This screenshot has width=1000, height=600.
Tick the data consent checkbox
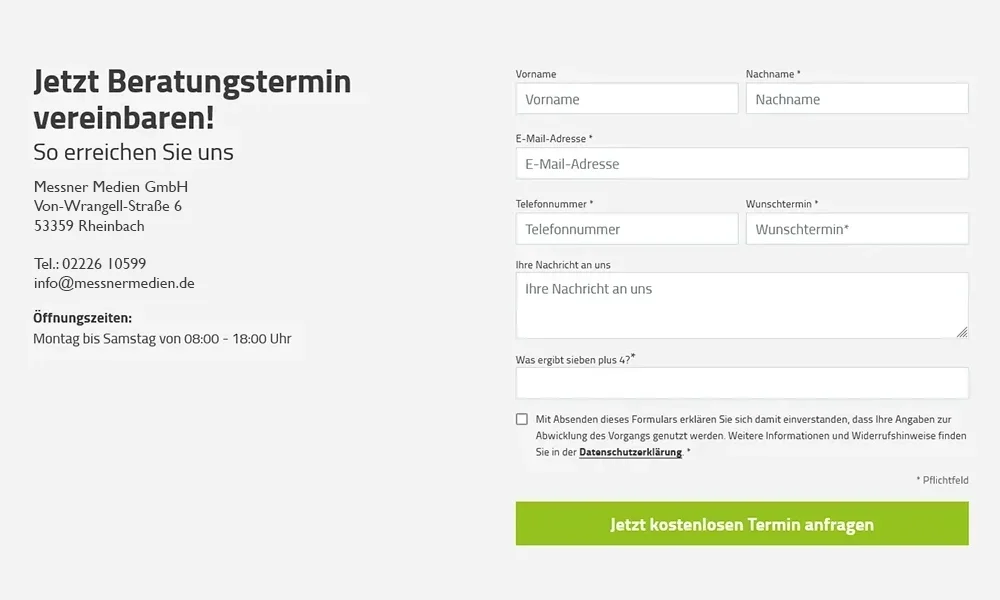click(x=522, y=419)
